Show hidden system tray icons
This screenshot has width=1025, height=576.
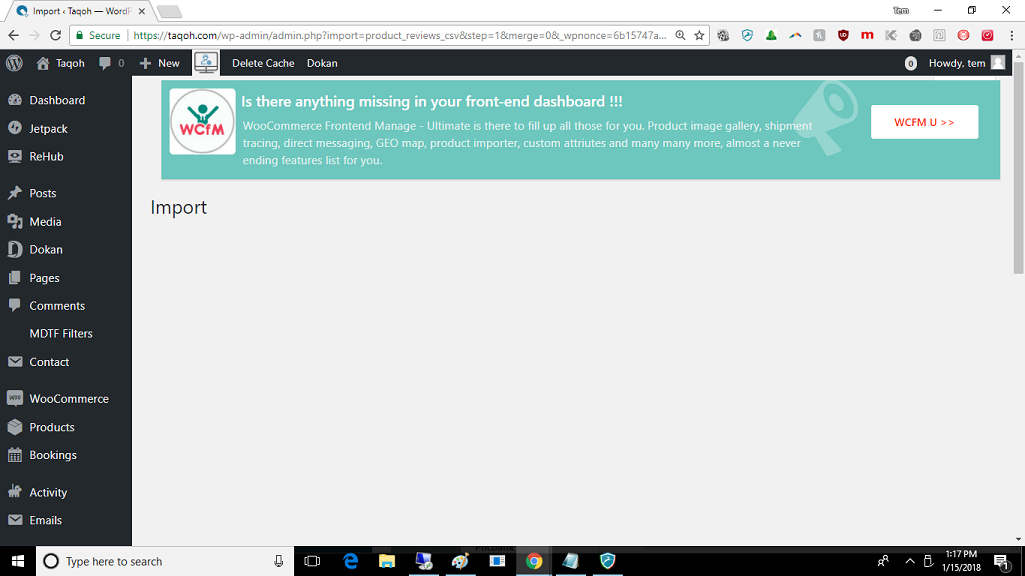point(910,561)
